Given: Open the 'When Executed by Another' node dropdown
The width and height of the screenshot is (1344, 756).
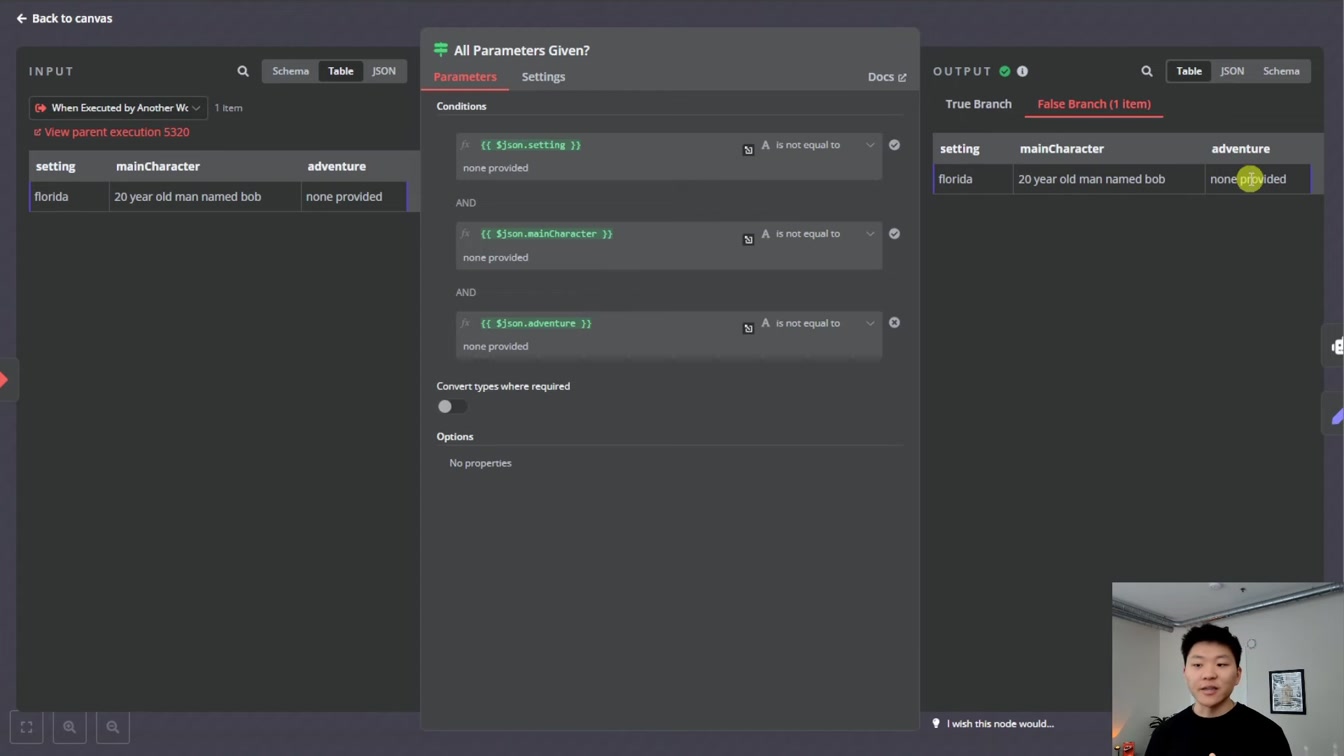Looking at the screenshot, I should coord(118,108).
